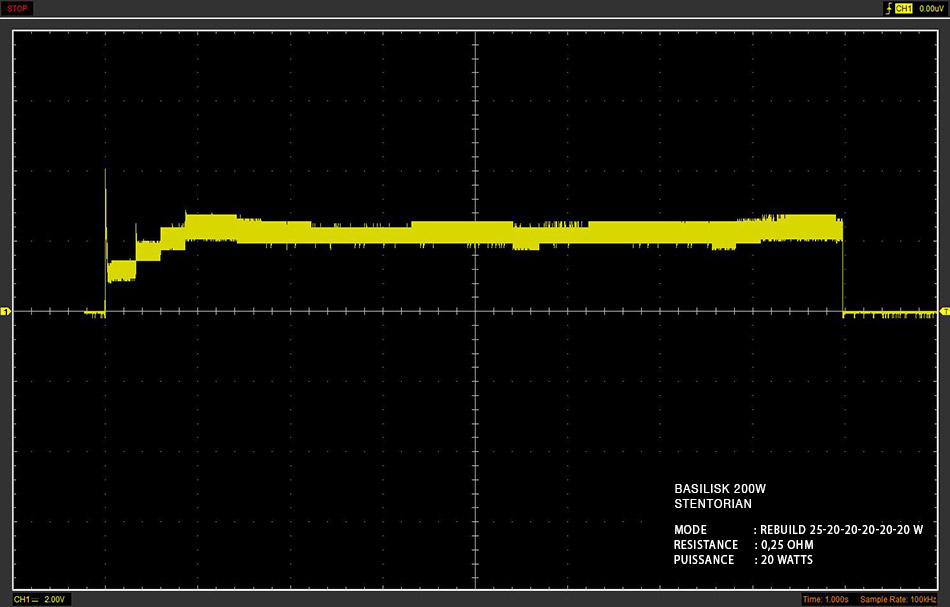Viewport: 950px width, 607px height.
Task: Click the T trigger level marker on right edge
Action: pos(945,311)
